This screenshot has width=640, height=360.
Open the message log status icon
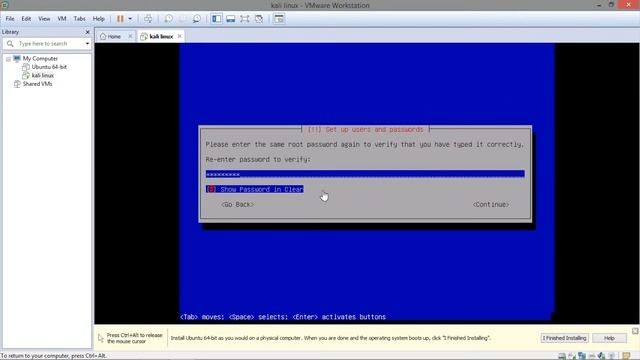[626, 356]
